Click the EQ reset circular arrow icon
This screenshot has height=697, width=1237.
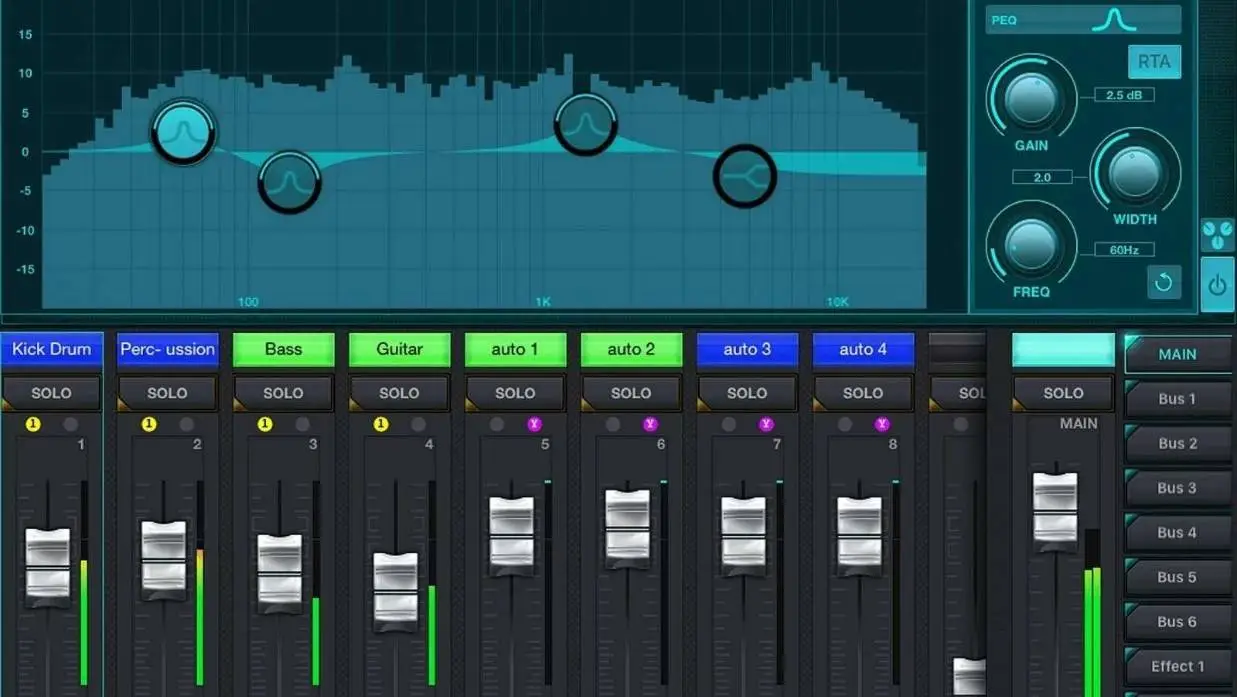click(1163, 283)
